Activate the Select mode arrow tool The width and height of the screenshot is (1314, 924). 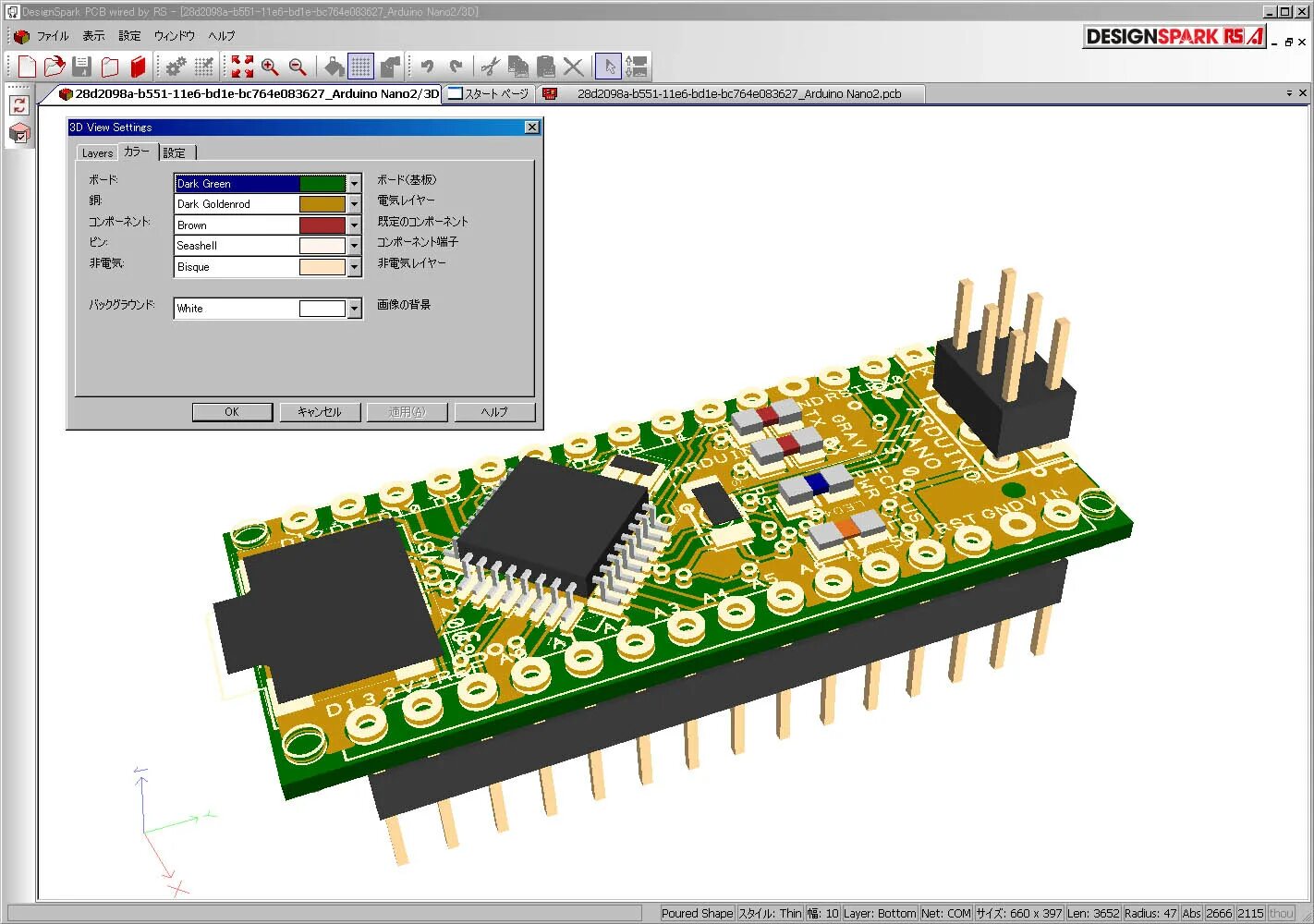(609, 67)
